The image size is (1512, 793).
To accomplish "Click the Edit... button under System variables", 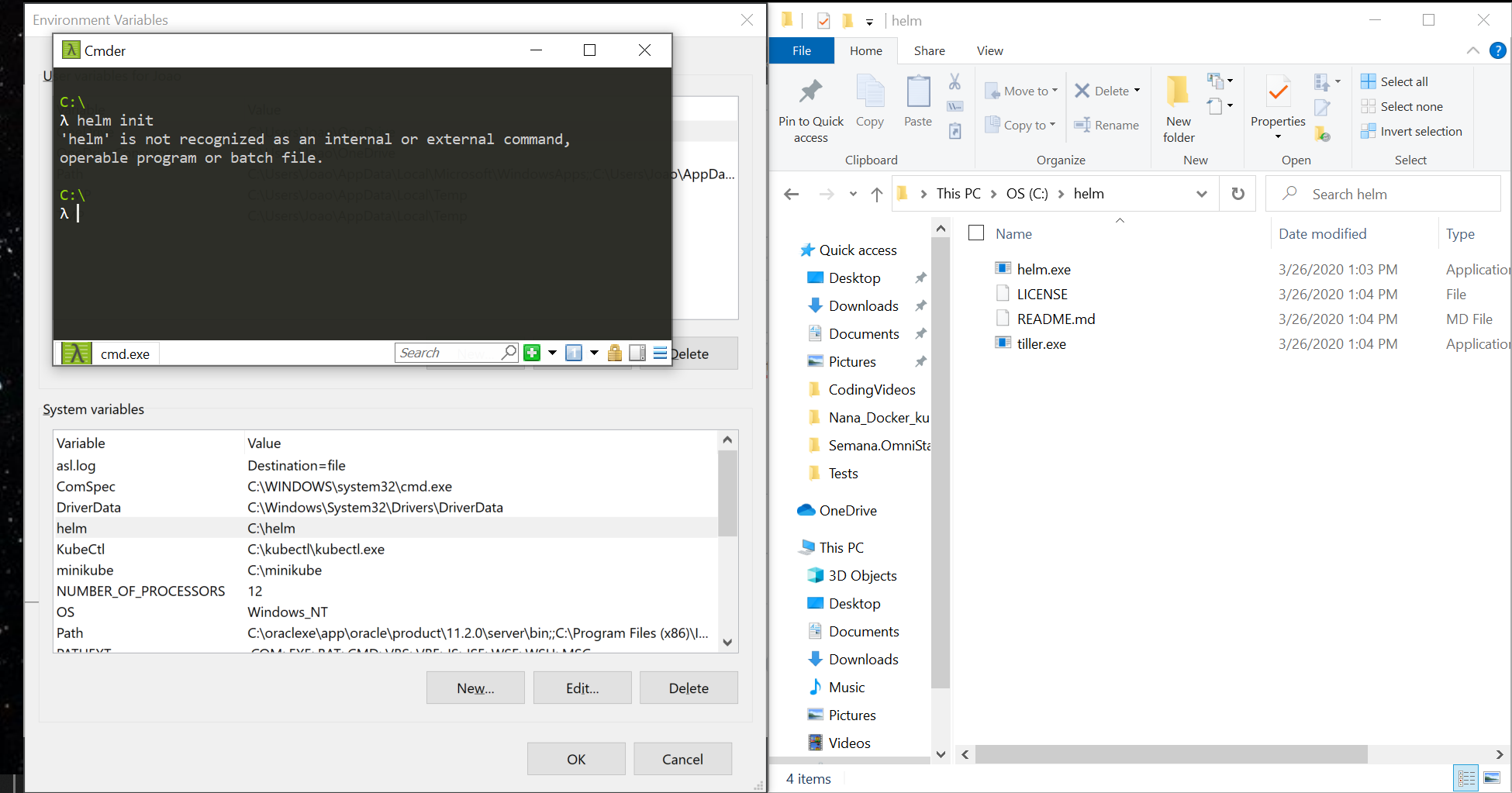I will (582, 688).
